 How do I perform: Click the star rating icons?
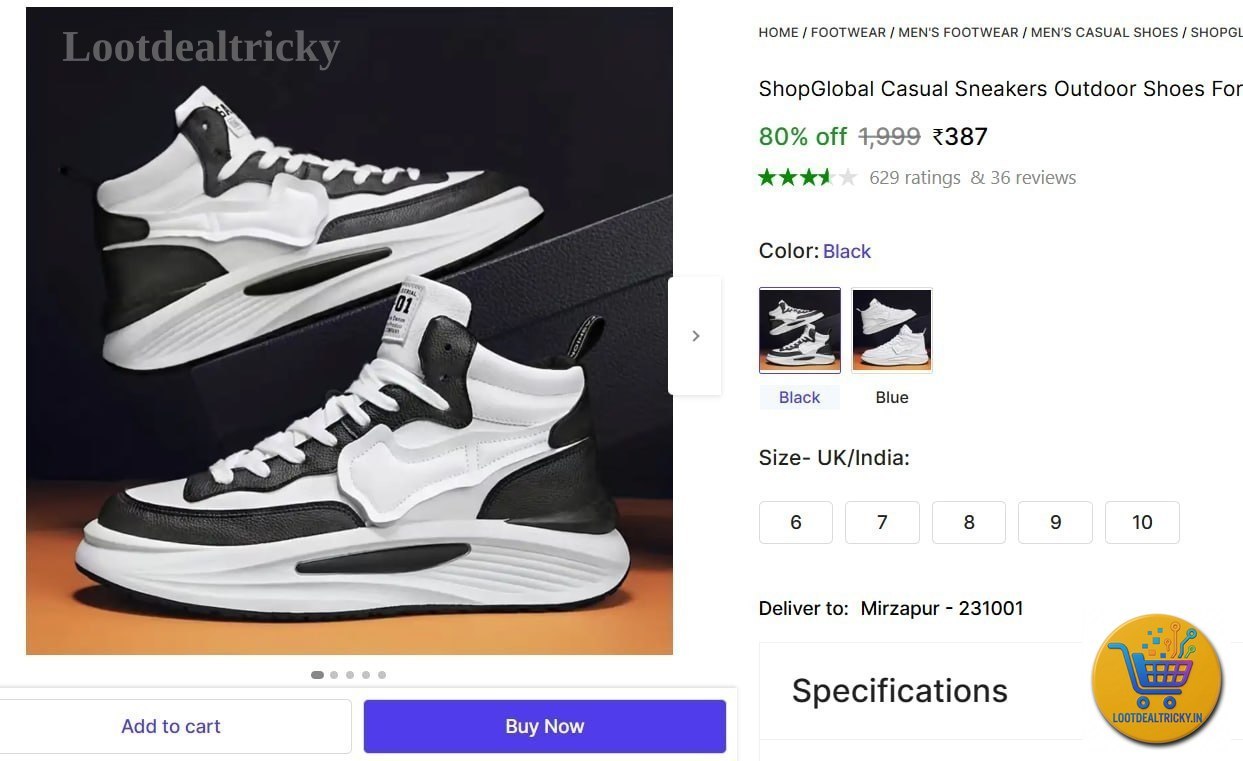coord(807,178)
